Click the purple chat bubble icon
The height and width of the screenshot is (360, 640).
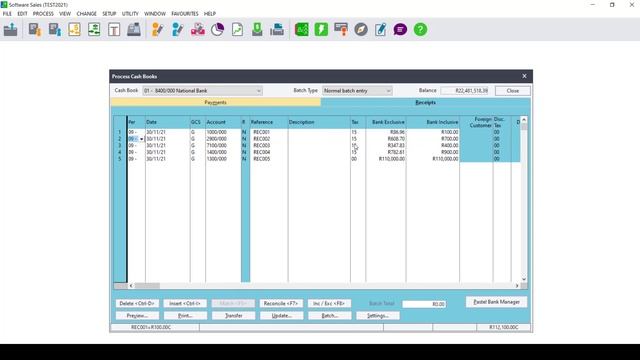click(x=400, y=29)
